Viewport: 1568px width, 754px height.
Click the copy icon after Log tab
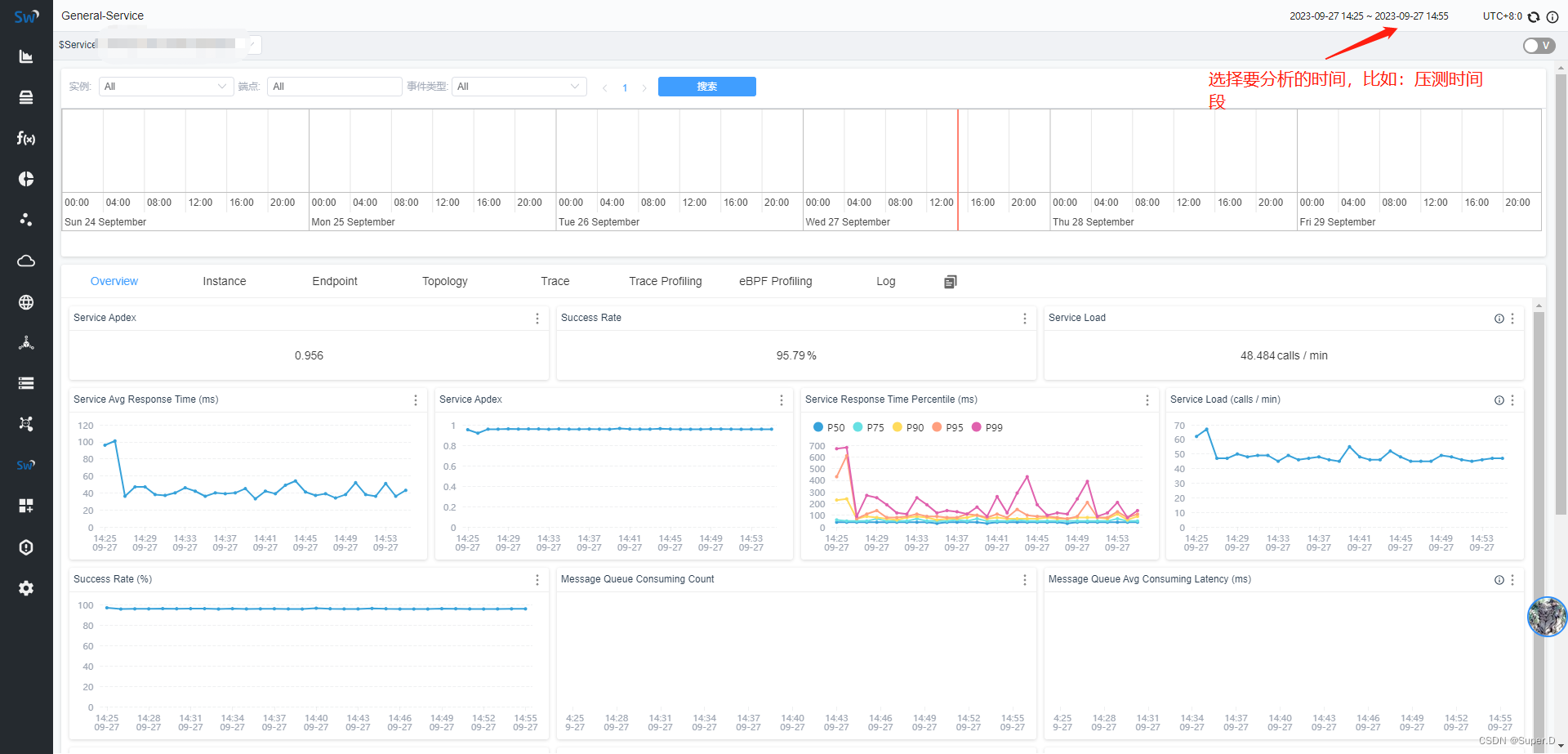[950, 282]
